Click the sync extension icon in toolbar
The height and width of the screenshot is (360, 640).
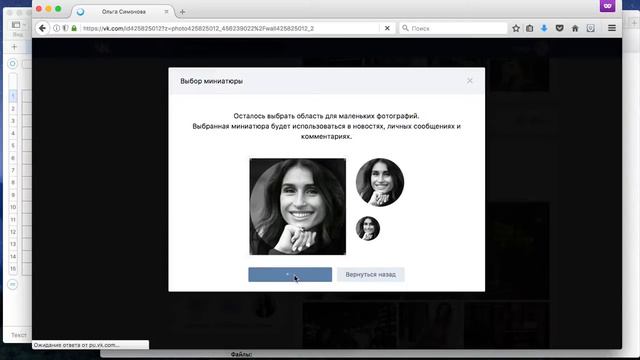(591, 28)
